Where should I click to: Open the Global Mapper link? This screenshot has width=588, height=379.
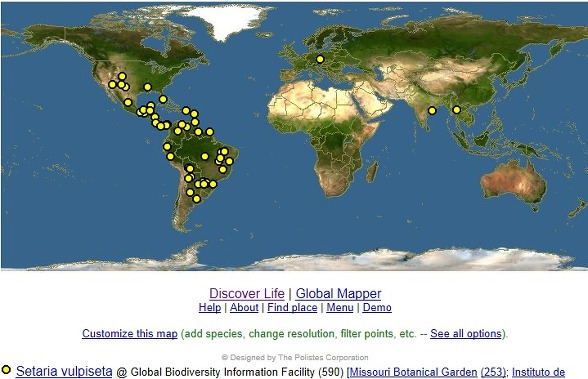click(x=338, y=293)
